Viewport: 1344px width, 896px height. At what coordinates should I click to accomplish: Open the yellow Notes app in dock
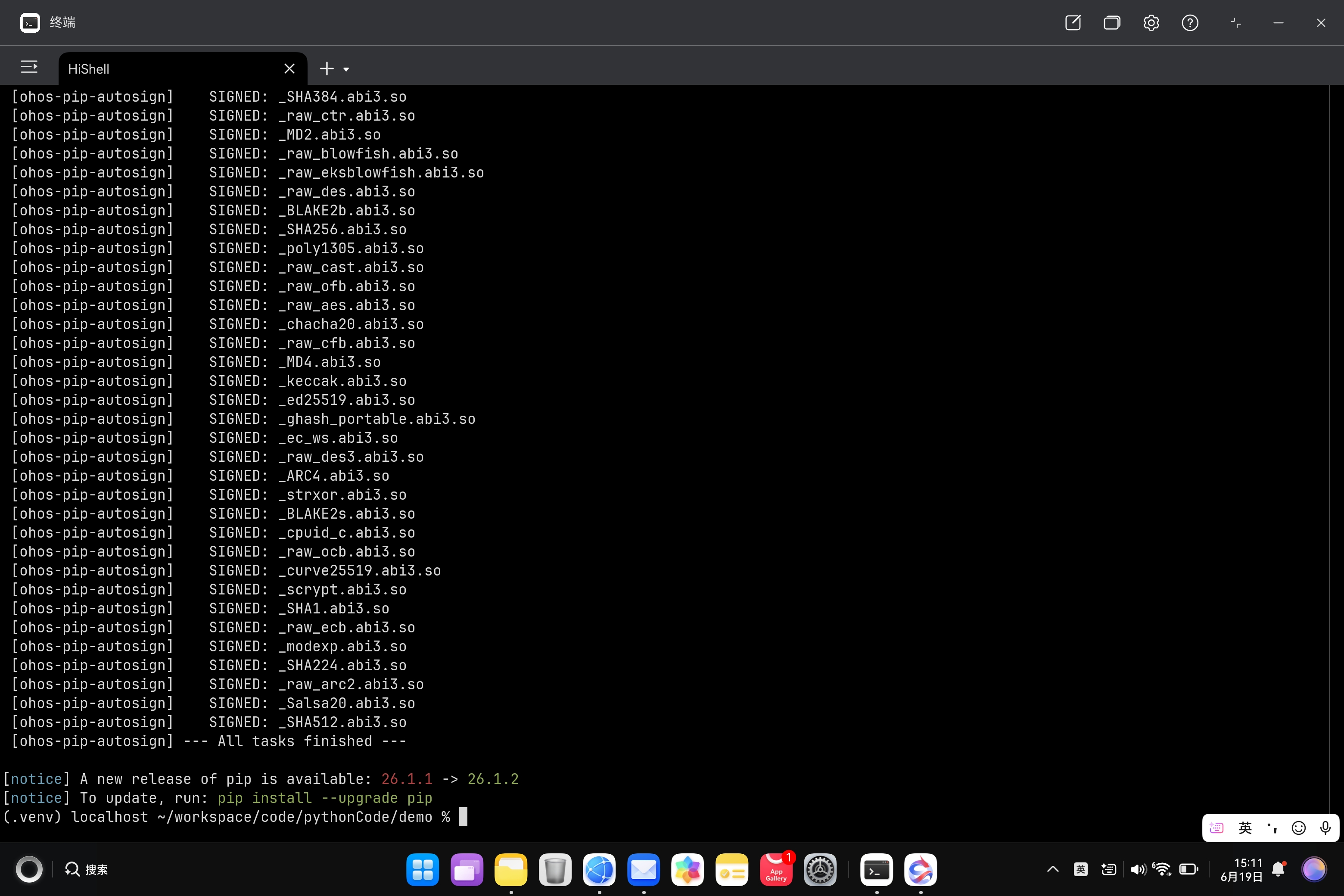(732, 870)
